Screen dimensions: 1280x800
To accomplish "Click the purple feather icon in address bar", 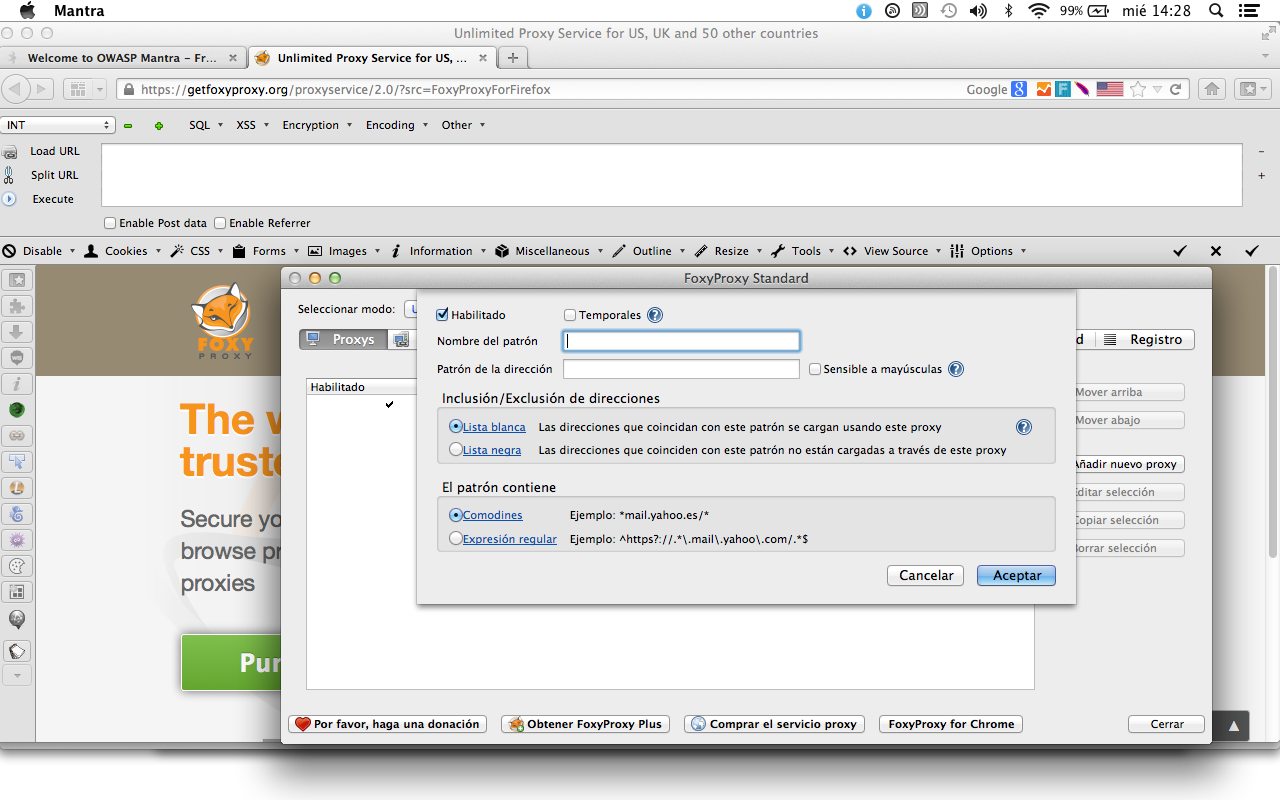I will pos(1082,89).
